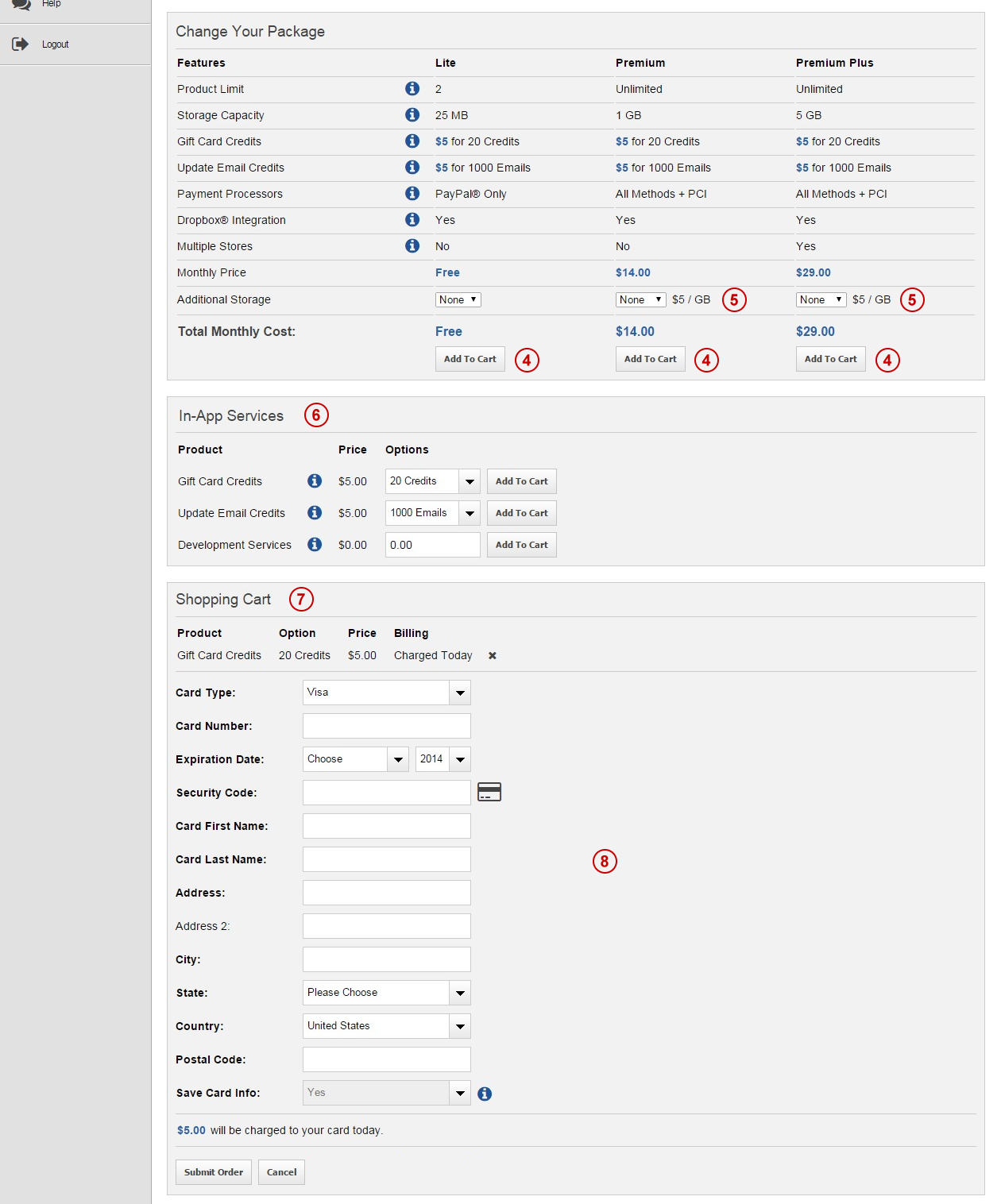Expand the 20 Credits options dropdown
This screenshot has height=1204, width=1001.
click(433, 481)
